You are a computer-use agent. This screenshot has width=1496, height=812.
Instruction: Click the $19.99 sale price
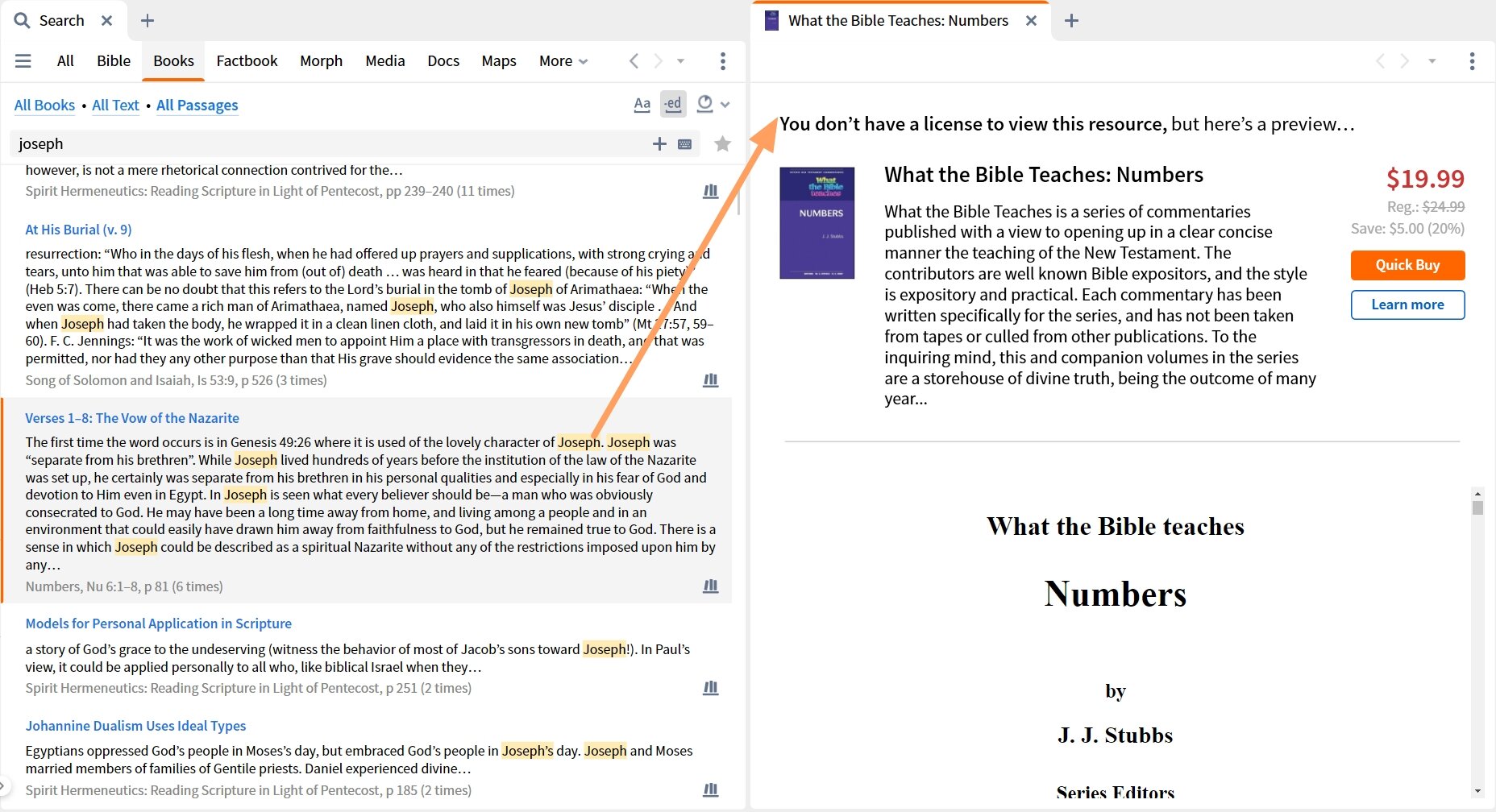pyautogui.click(x=1425, y=179)
